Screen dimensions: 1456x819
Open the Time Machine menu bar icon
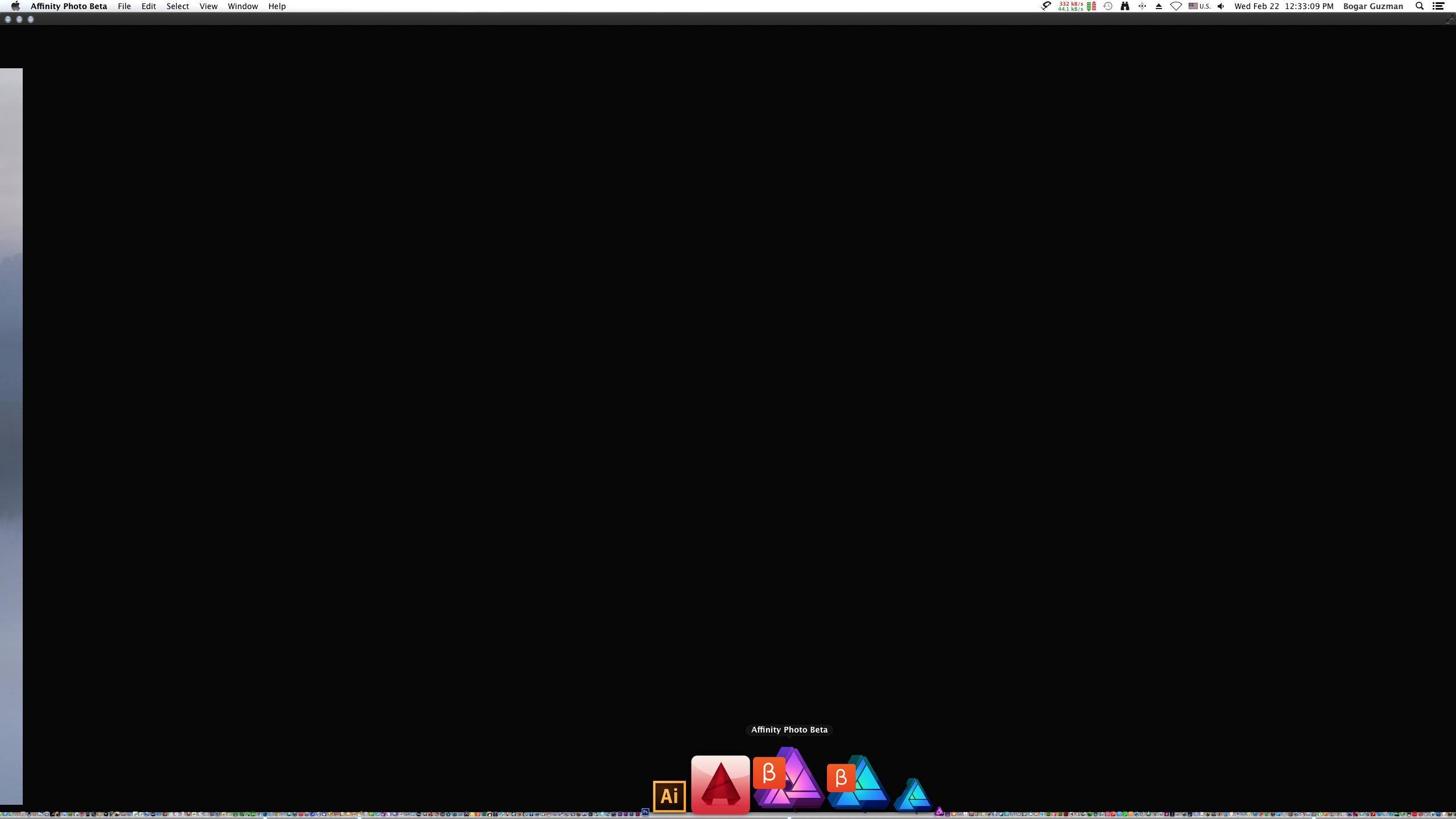click(1108, 6)
